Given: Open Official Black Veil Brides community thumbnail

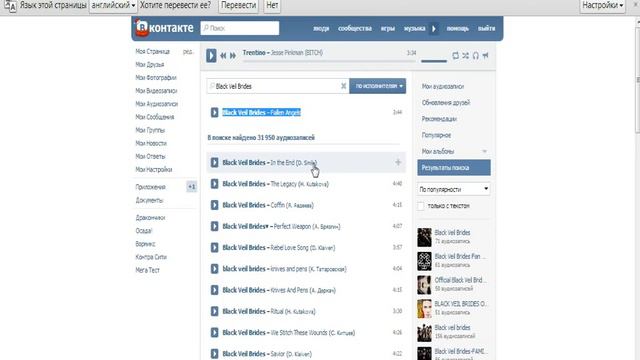Looking at the screenshot, I should [424, 285].
